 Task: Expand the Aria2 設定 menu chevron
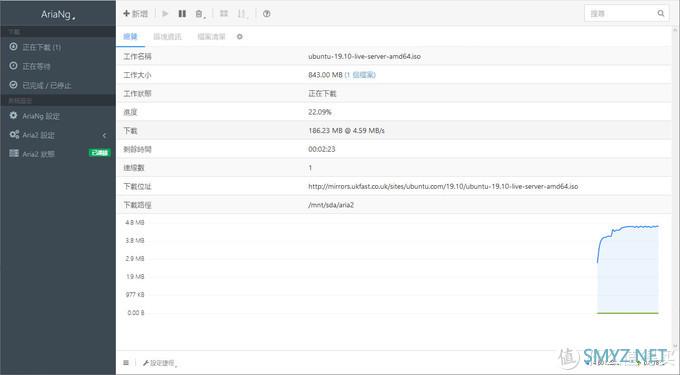(x=105, y=135)
